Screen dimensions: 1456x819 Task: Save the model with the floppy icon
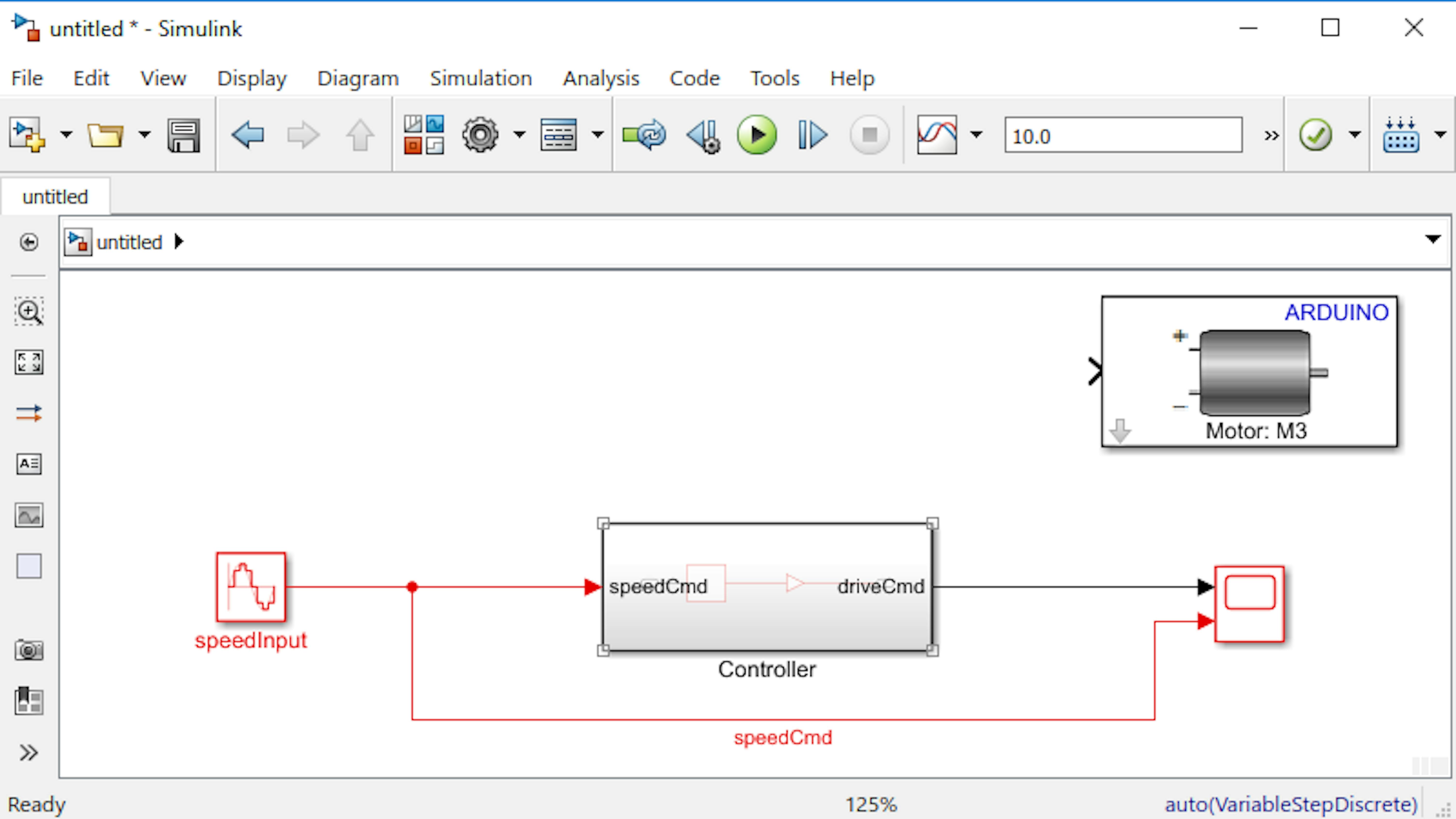click(184, 135)
